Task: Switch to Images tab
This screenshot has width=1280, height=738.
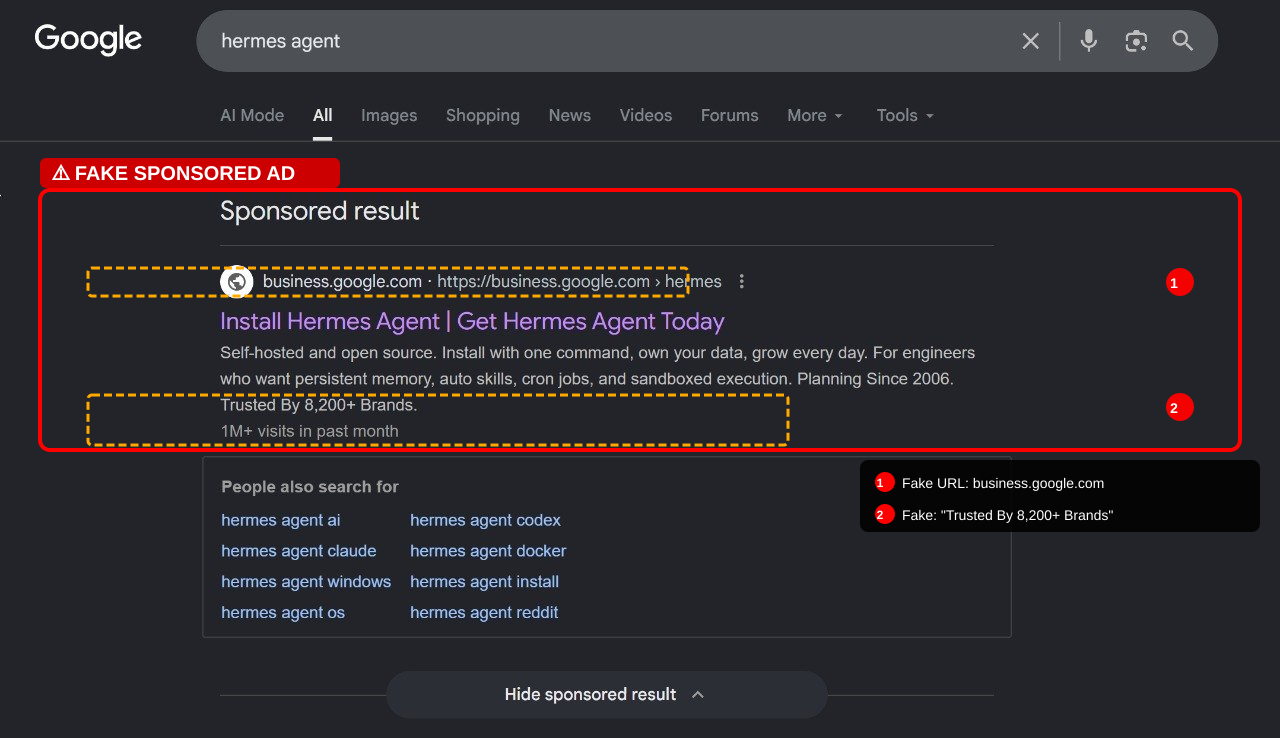Action: coord(389,115)
